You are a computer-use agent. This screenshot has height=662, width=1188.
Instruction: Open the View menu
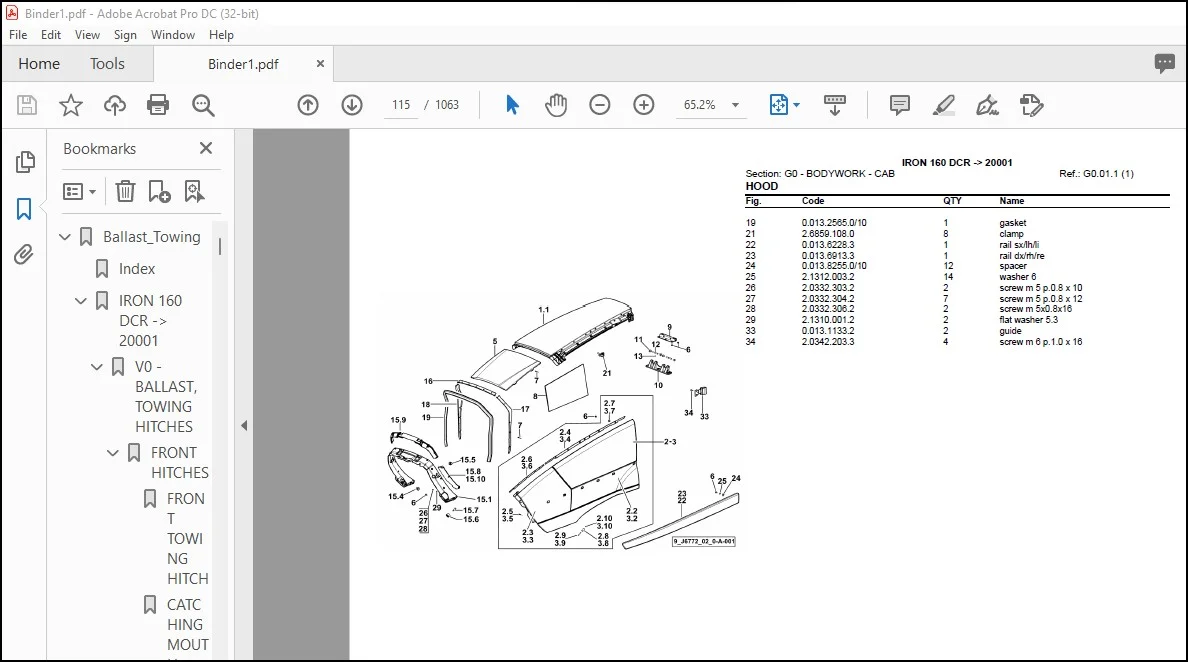click(x=87, y=35)
